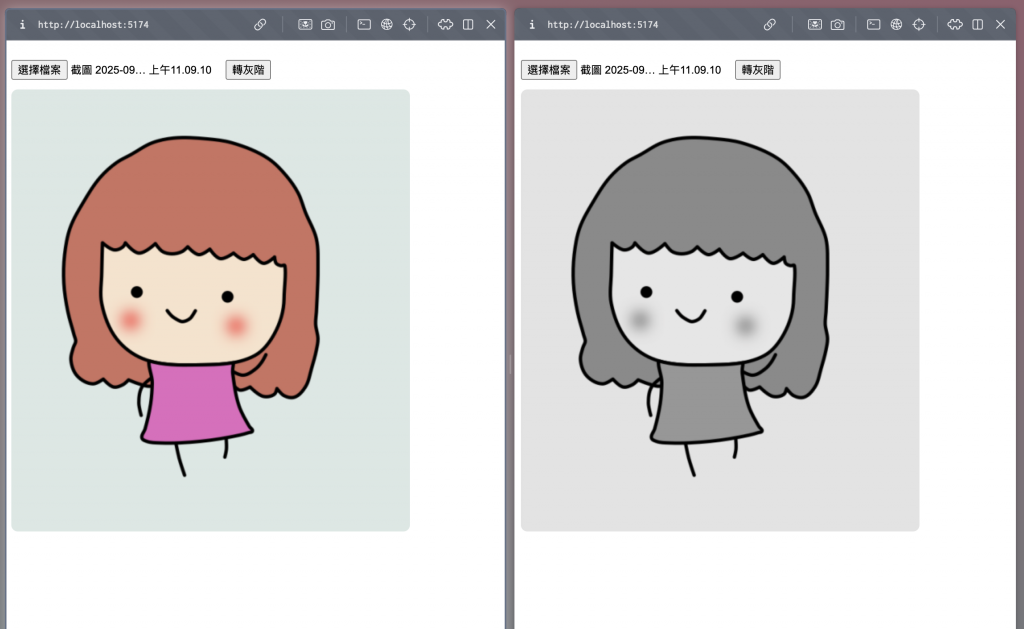Viewport: 1024px width, 629px height.
Task: Open the console terminal icon in right window
Action: 873,25
